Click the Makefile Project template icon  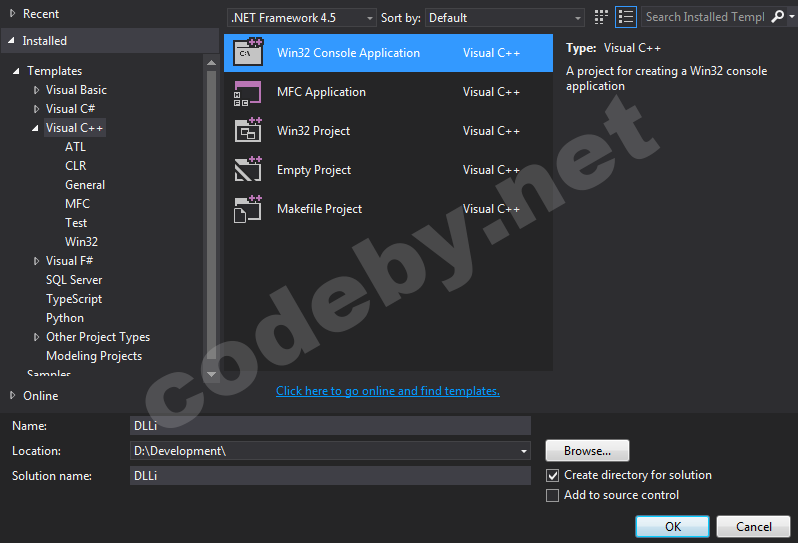(x=248, y=209)
